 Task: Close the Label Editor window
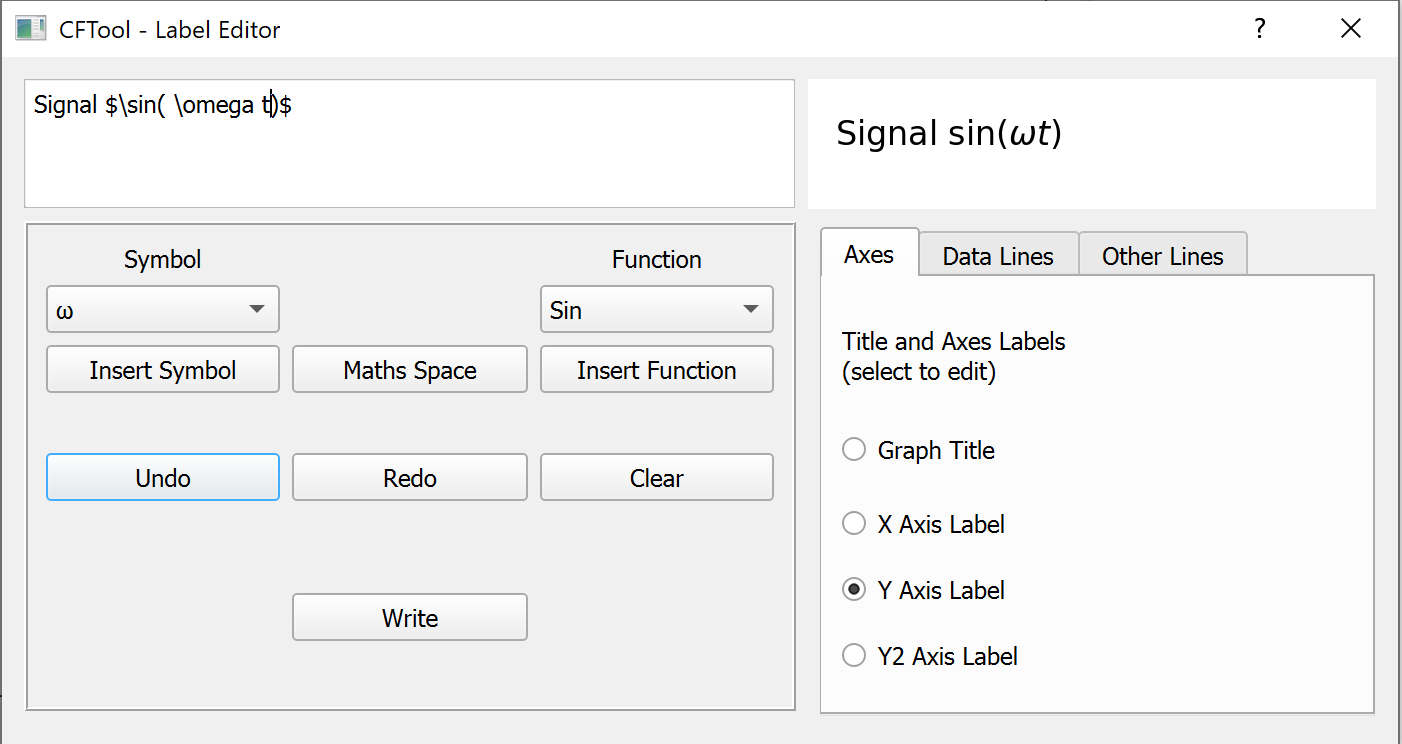(1351, 29)
